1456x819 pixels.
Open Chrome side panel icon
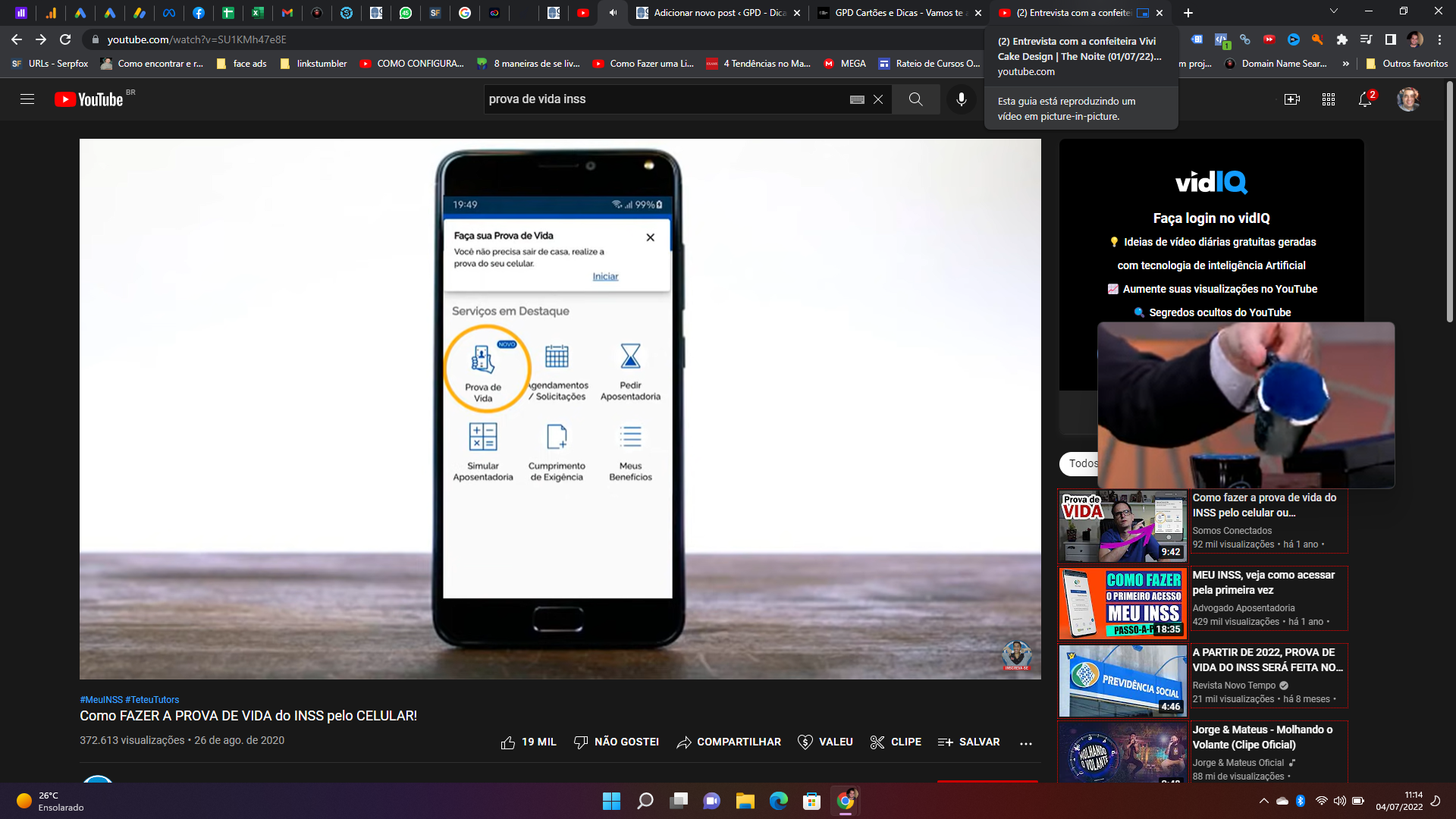1390,39
